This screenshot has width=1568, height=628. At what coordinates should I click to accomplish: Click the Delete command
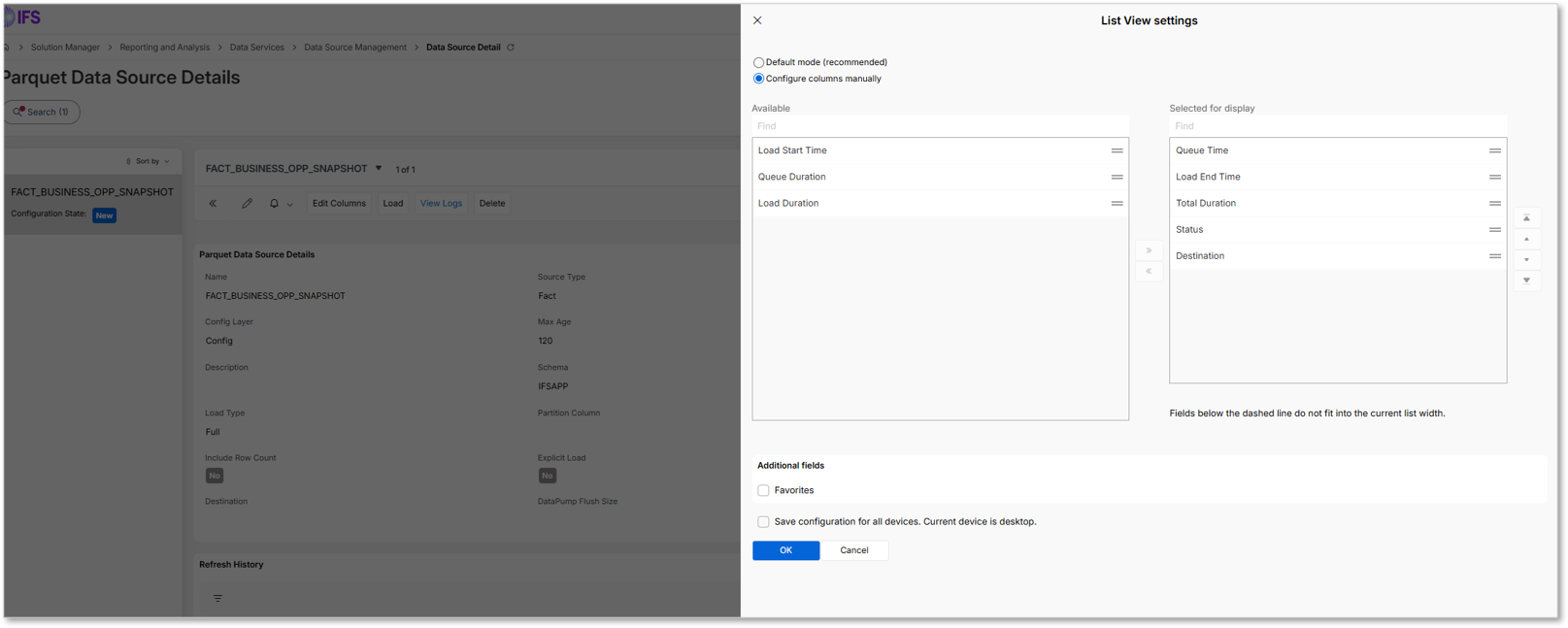[492, 204]
